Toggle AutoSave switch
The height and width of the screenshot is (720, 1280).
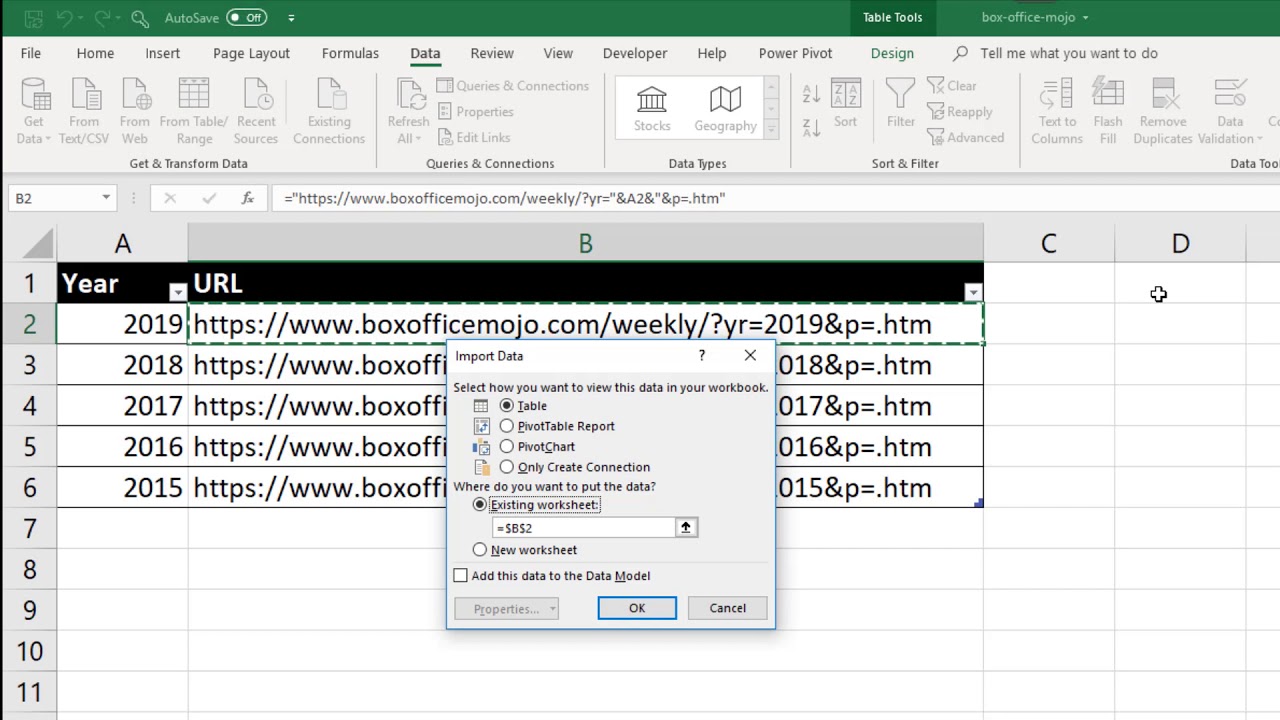[x=247, y=17]
